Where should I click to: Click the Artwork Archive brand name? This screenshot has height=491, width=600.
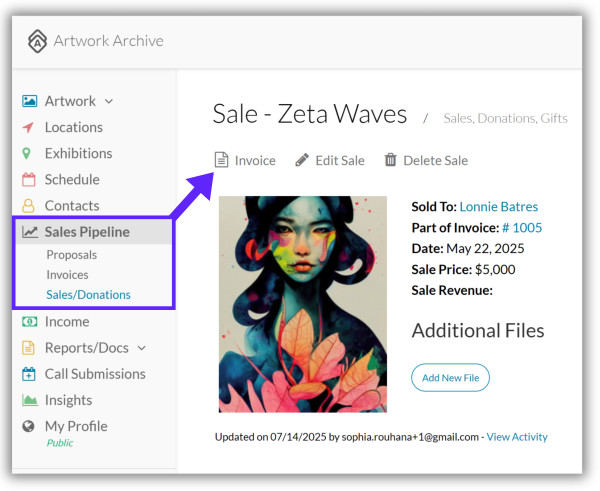(109, 41)
